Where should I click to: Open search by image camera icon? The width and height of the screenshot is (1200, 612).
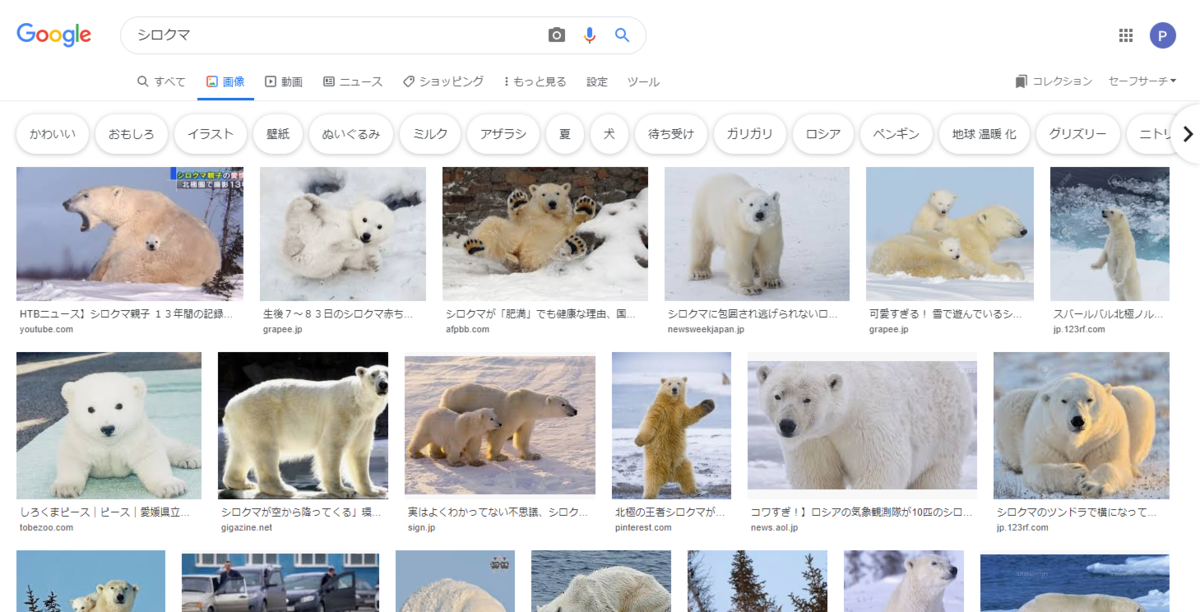point(557,35)
